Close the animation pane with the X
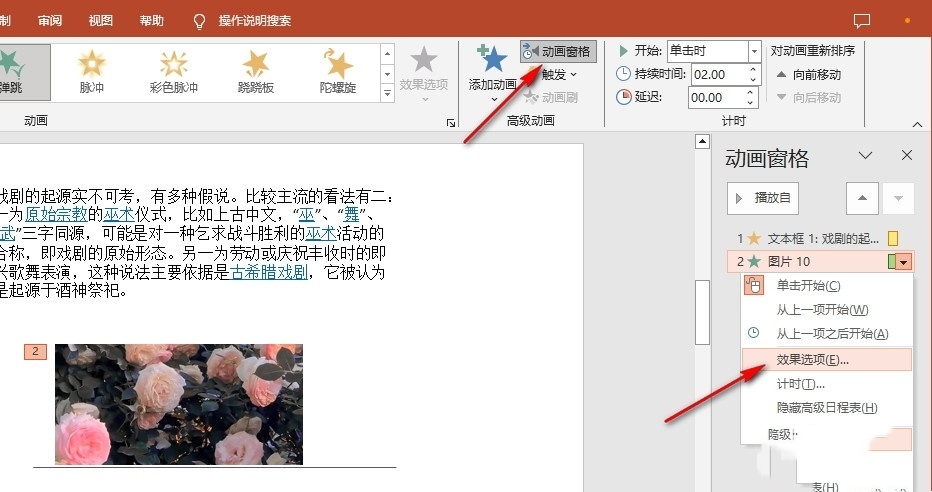 click(x=907, y=155)
